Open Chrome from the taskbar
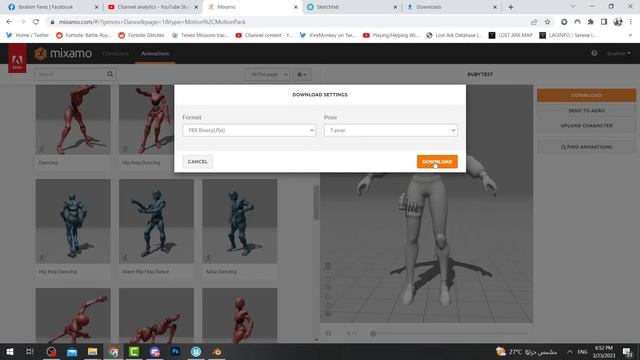Viewport: 640px width, 360px height. click(113, 351)
